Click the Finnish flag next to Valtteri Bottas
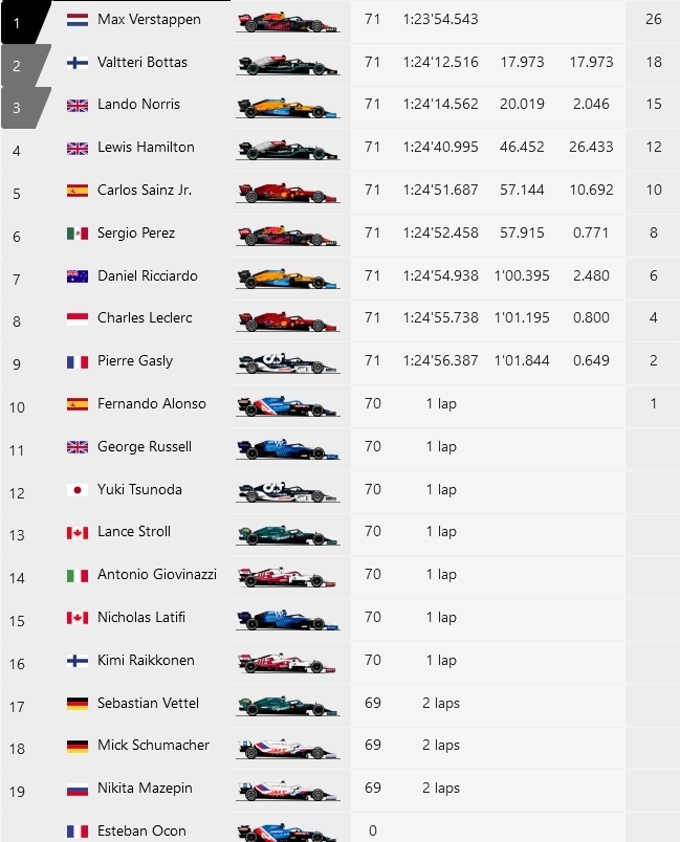 [77, 63]
